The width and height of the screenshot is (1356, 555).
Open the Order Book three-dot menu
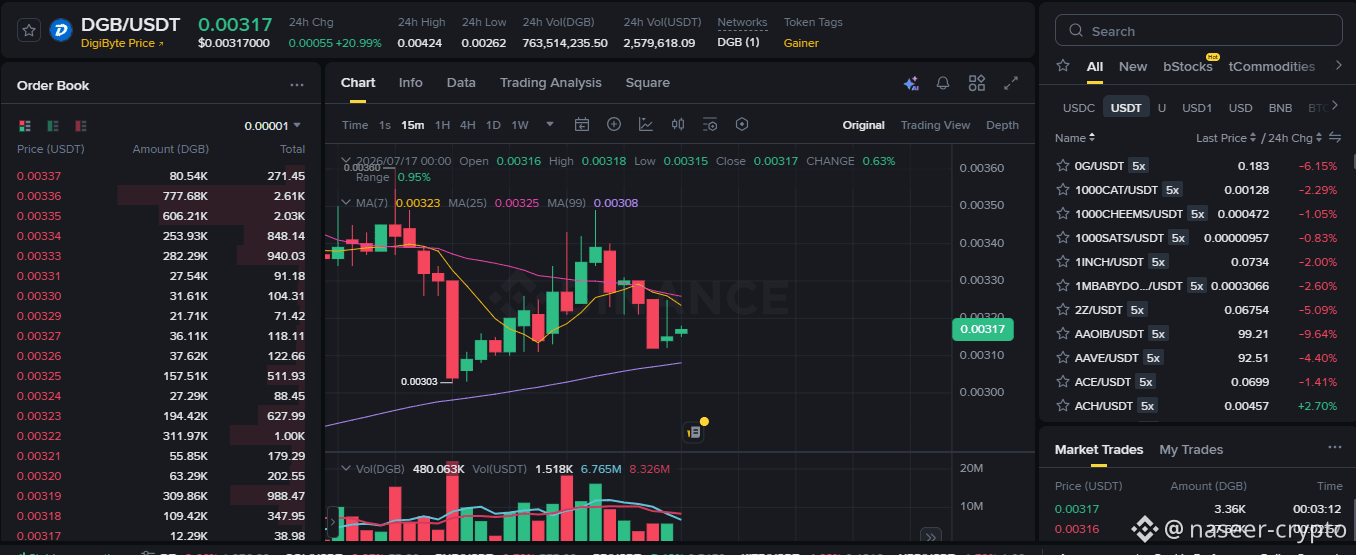coord(297,86)
